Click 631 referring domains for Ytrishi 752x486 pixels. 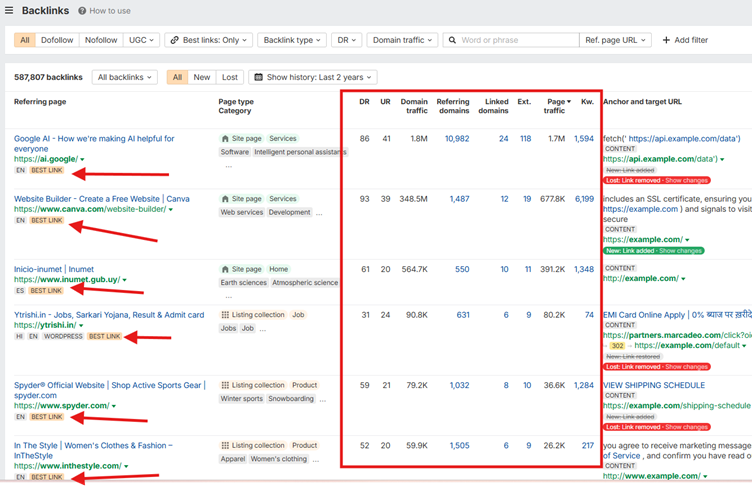463,315
